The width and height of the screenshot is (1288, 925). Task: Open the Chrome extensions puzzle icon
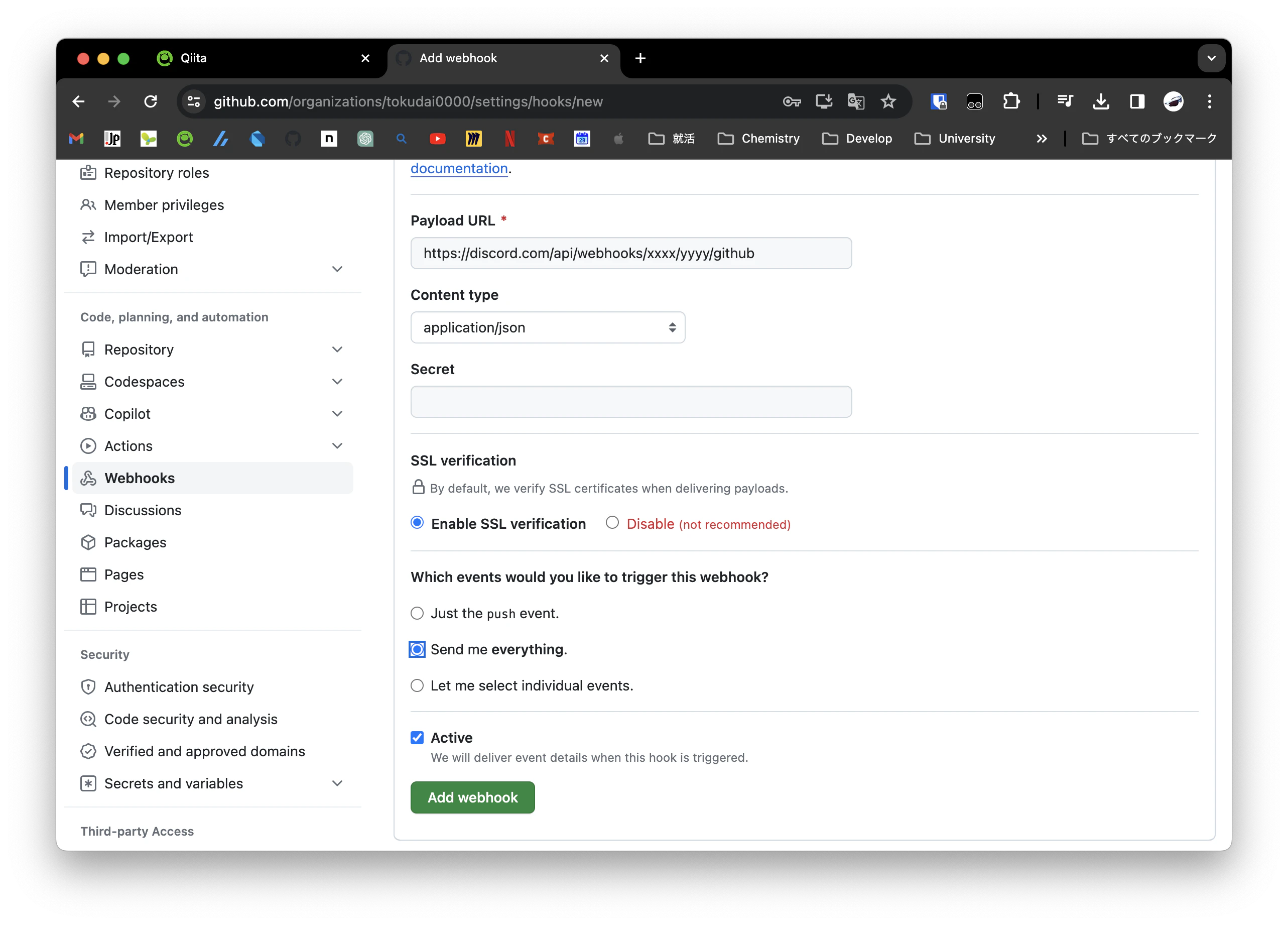(1011, 102)
